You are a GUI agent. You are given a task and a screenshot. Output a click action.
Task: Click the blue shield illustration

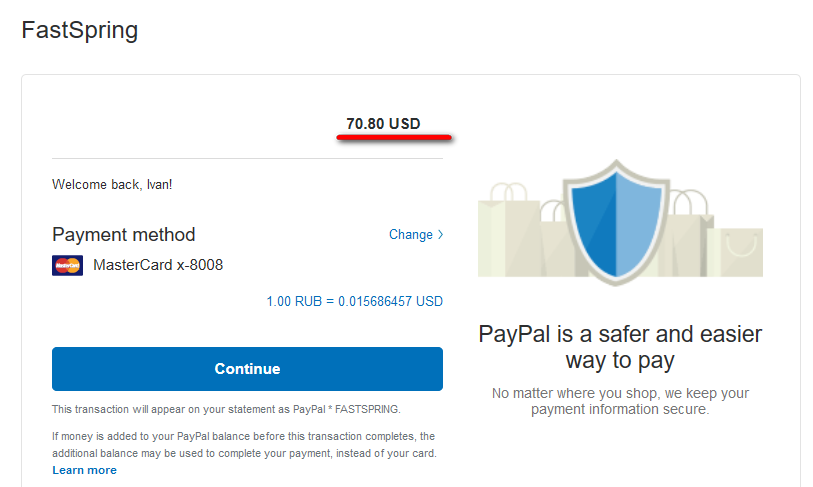pyautogui.click(x=616, y=223)
